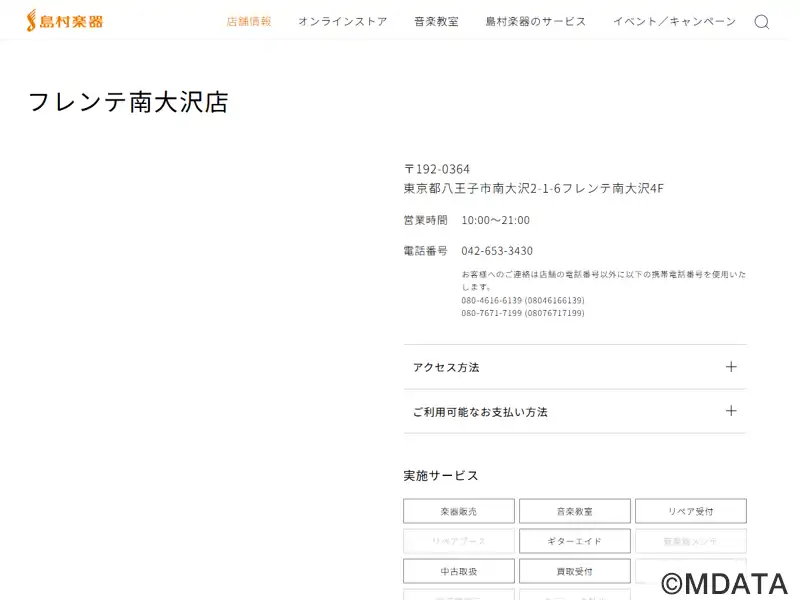800x600 pixels.
Task: Open イベント/キャンペーン menu item
Action: coord(674,21)
